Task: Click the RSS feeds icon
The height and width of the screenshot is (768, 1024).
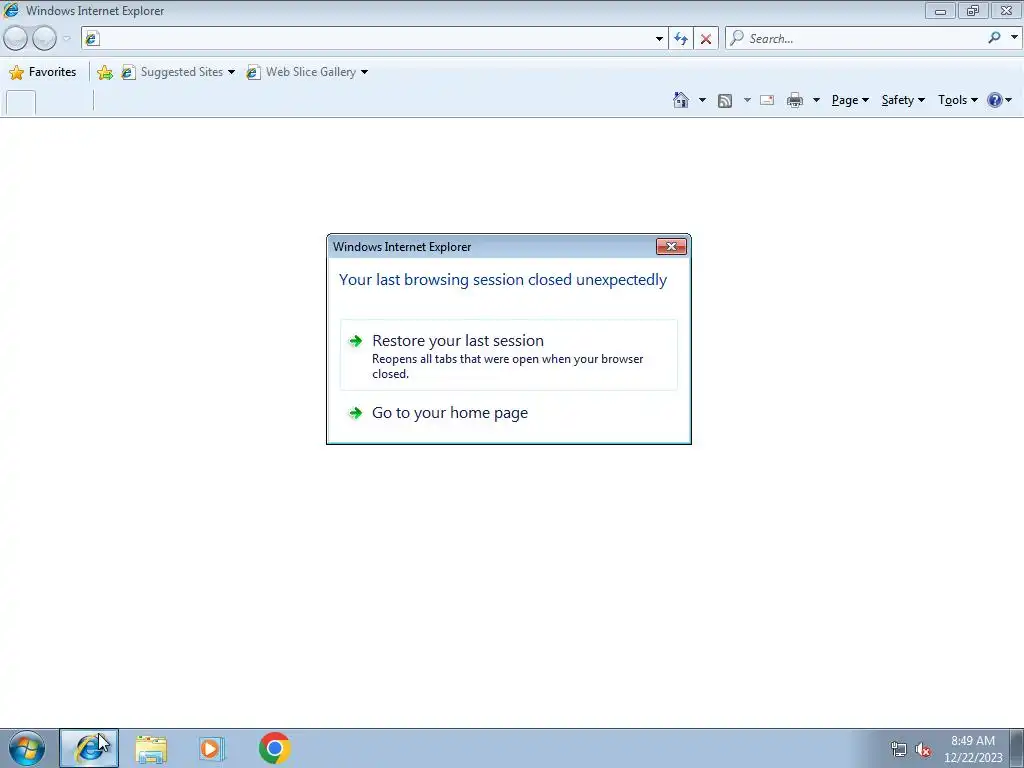Action: [725, 100]
